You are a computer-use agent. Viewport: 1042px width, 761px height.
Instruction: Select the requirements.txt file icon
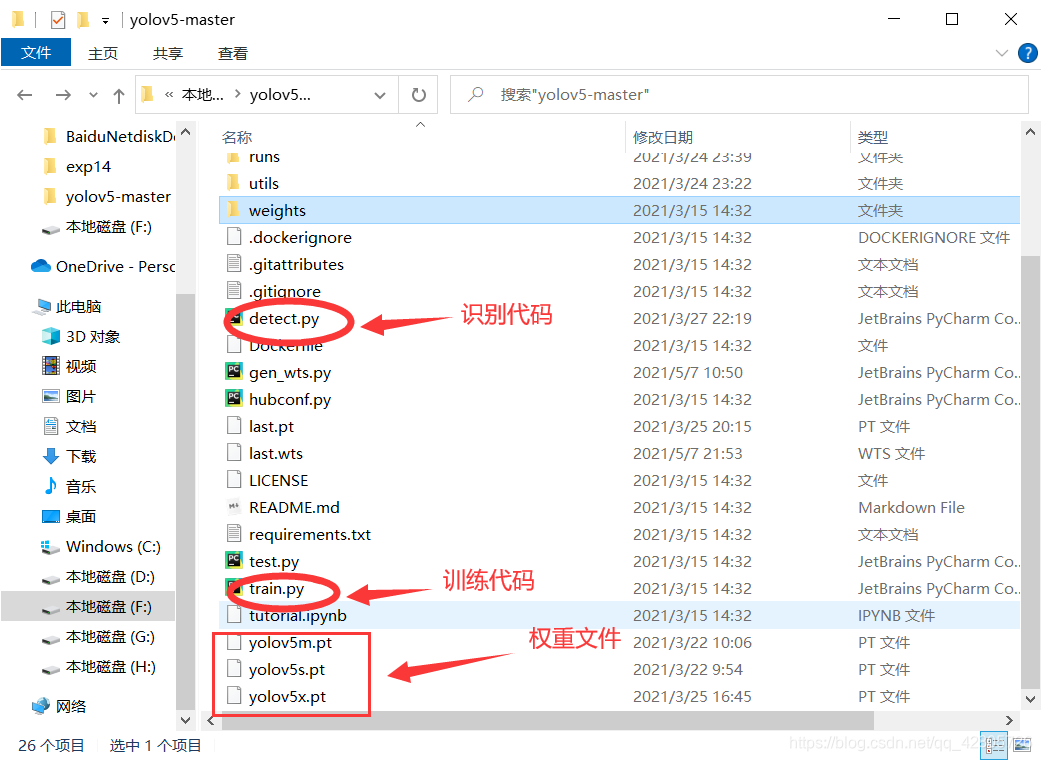click(x=234, y=534)
